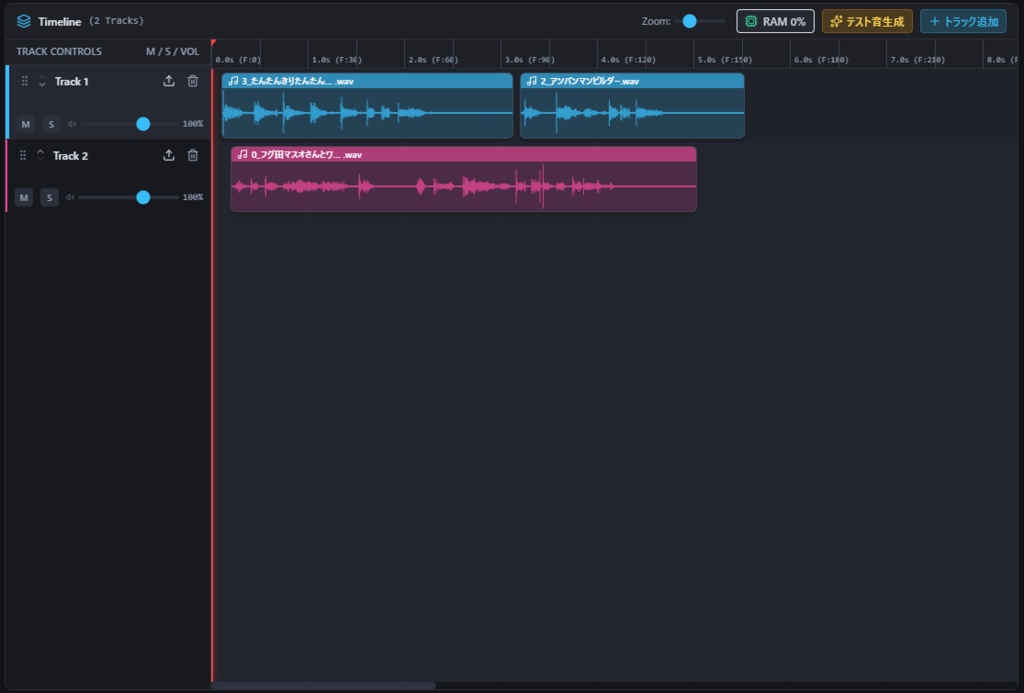
Task: Delete Track 2 with trash icon
Action: [193, 155]
